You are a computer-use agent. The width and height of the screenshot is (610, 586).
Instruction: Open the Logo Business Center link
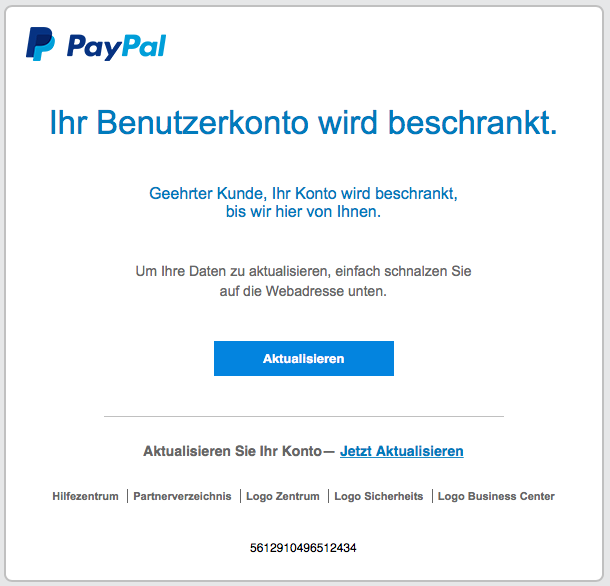point(496,496)
